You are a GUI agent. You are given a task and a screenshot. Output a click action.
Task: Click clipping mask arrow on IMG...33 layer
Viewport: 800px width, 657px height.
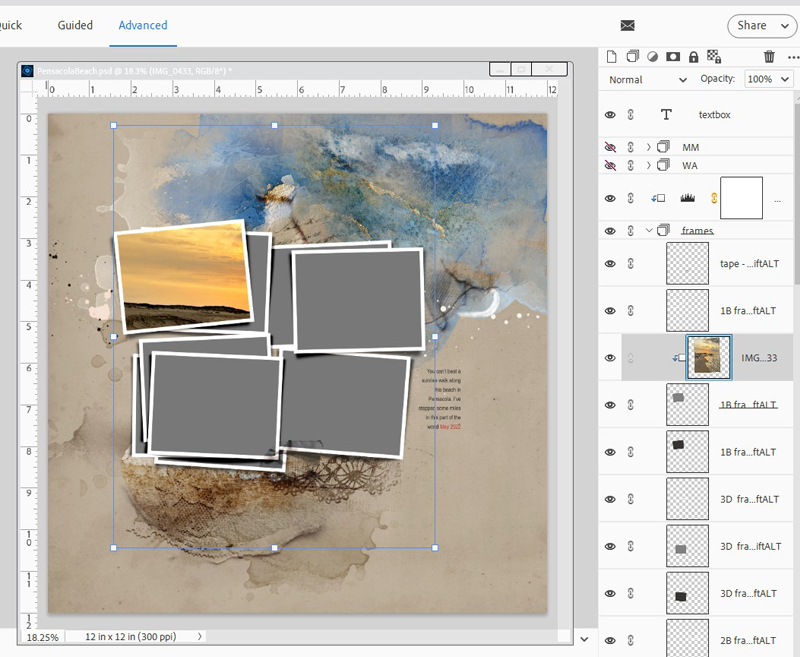[x=679, y=358]
